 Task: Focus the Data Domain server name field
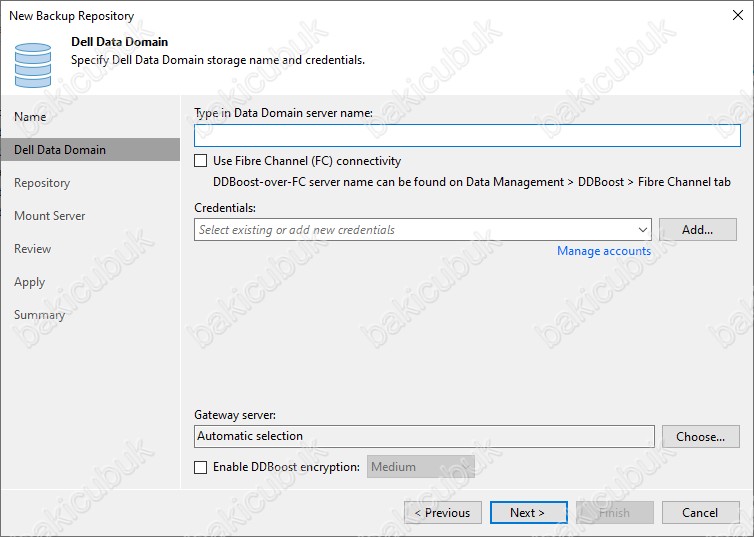pos(467,136)
